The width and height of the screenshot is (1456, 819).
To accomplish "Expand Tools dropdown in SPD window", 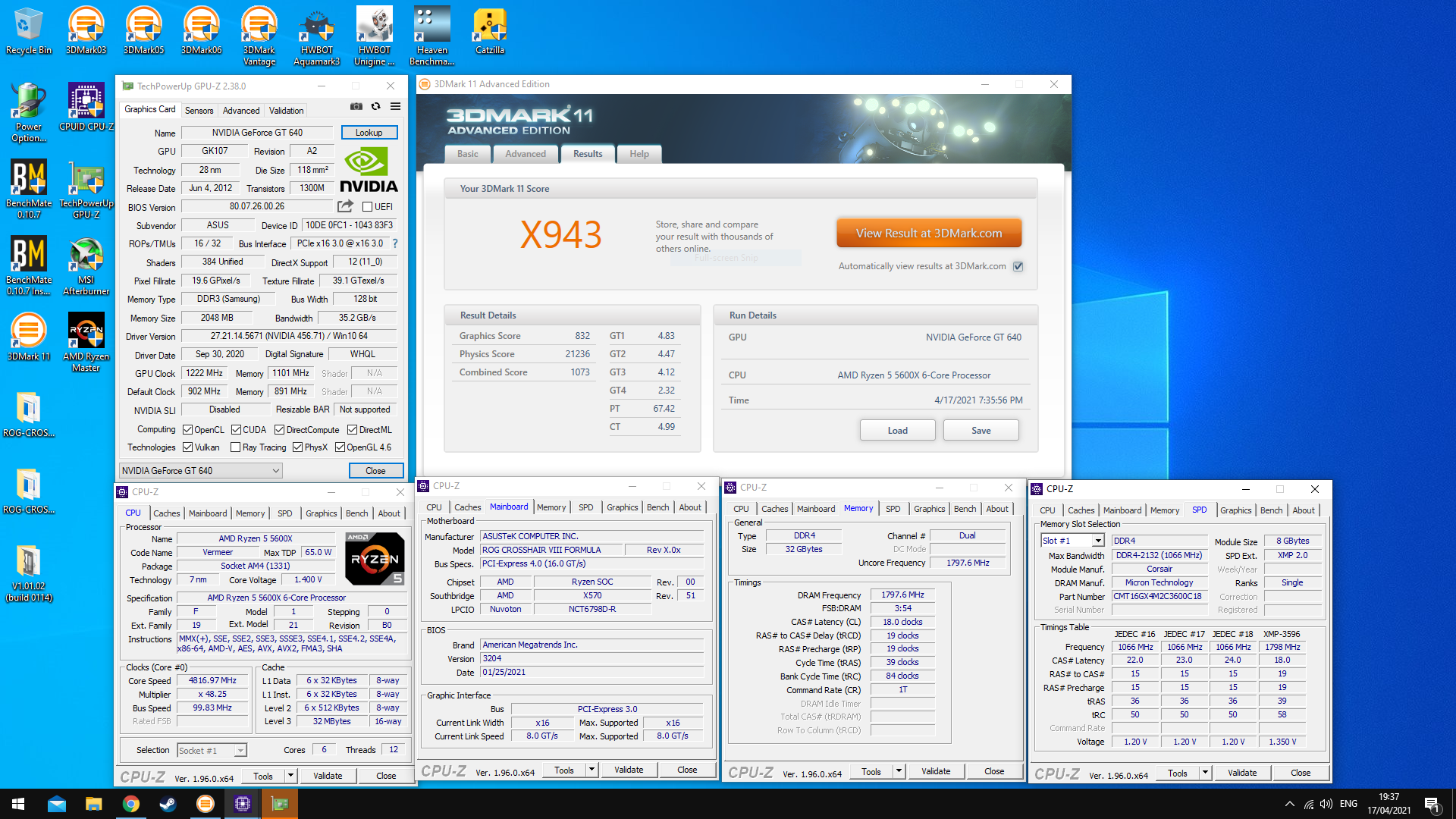I will tap(1205, 773).
